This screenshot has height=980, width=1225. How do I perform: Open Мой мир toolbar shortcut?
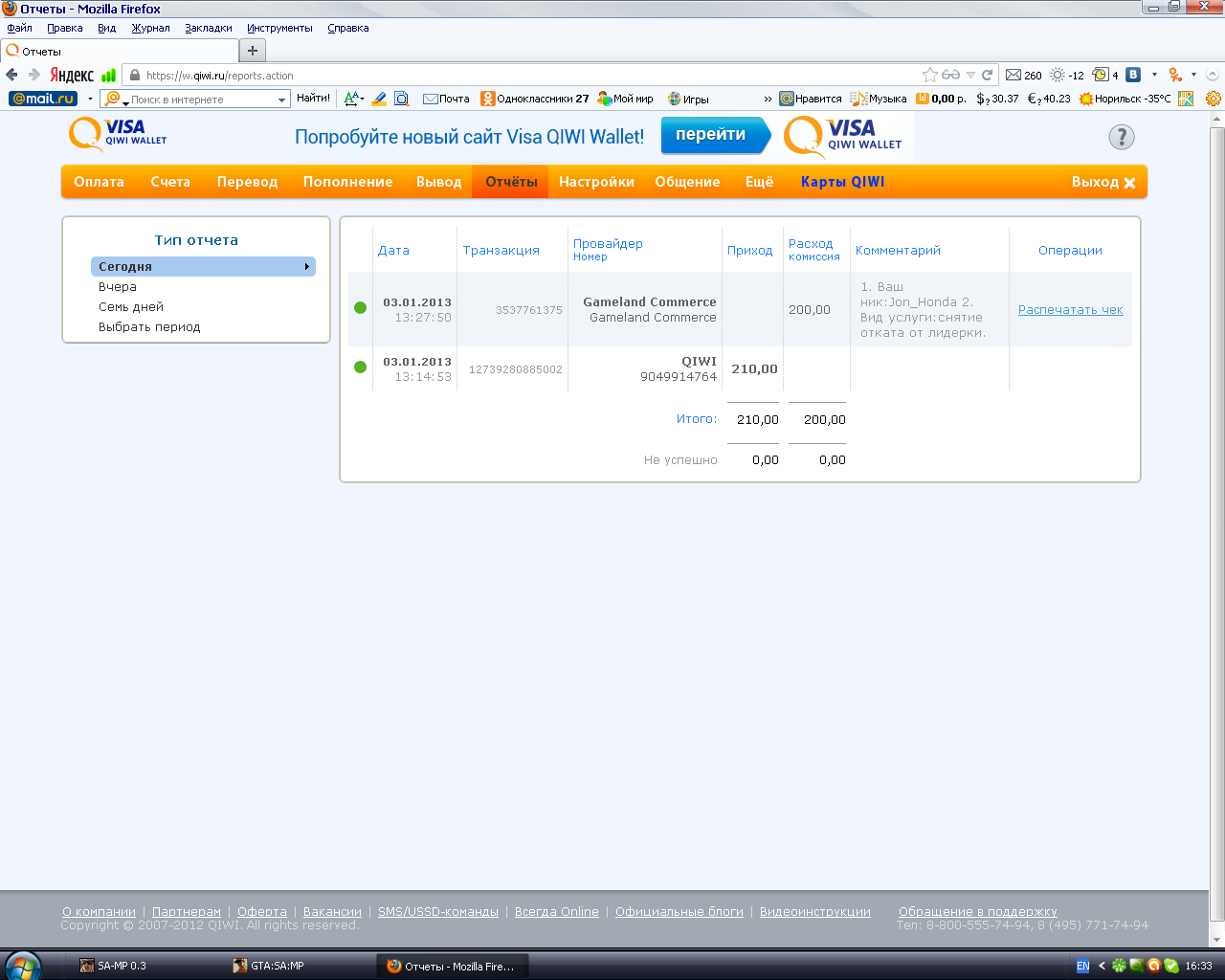click(625, 99)
